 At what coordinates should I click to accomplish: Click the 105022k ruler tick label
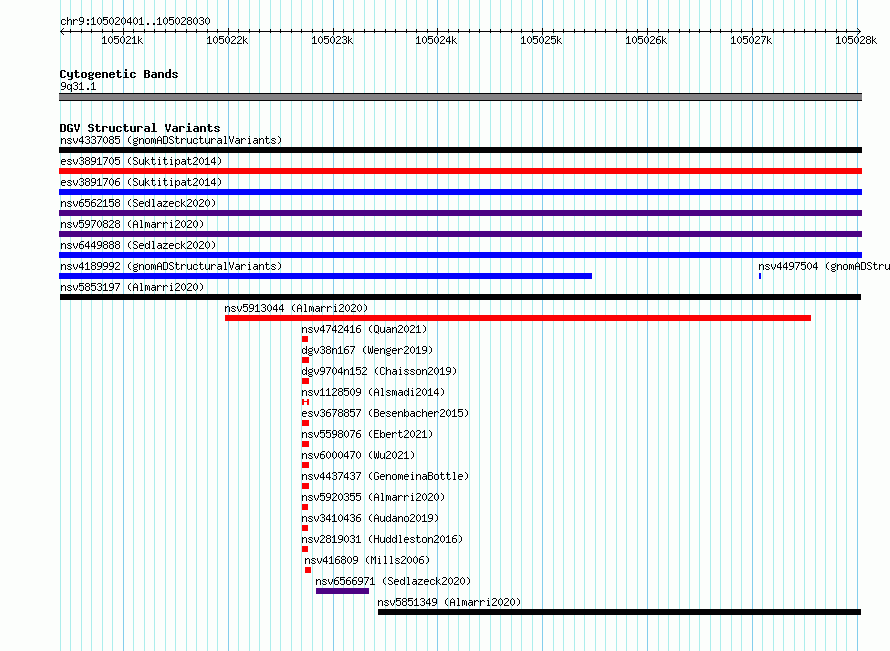(x=227, y=40)
